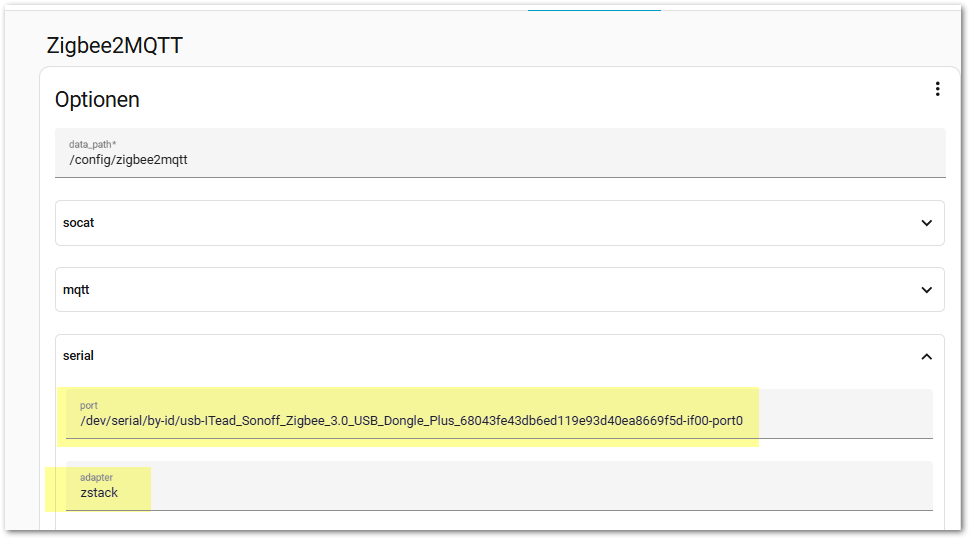Viewport: 970px width, 539px height.
Task: Click the blue active tab indicator at top
Action: click(x=594, y=10)
